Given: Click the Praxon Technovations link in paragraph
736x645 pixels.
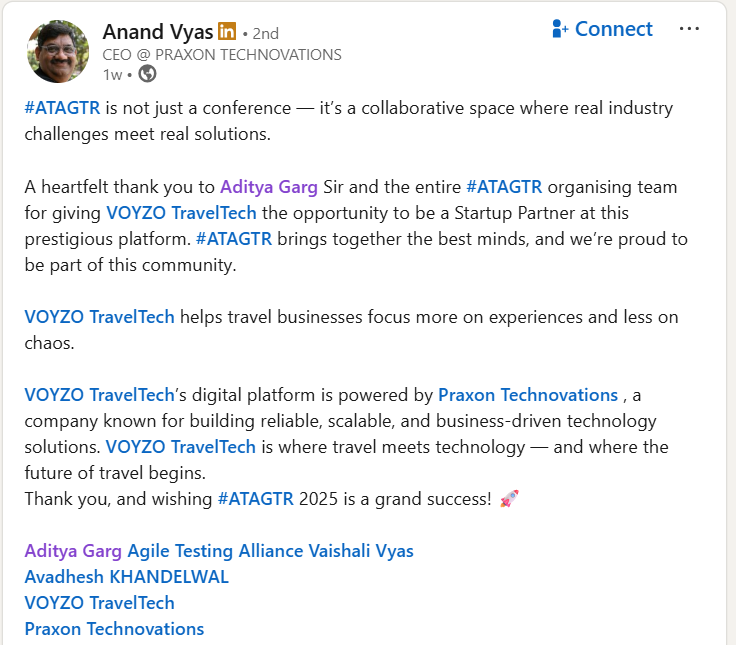Looking at the screenshot, I should (528, 395).
